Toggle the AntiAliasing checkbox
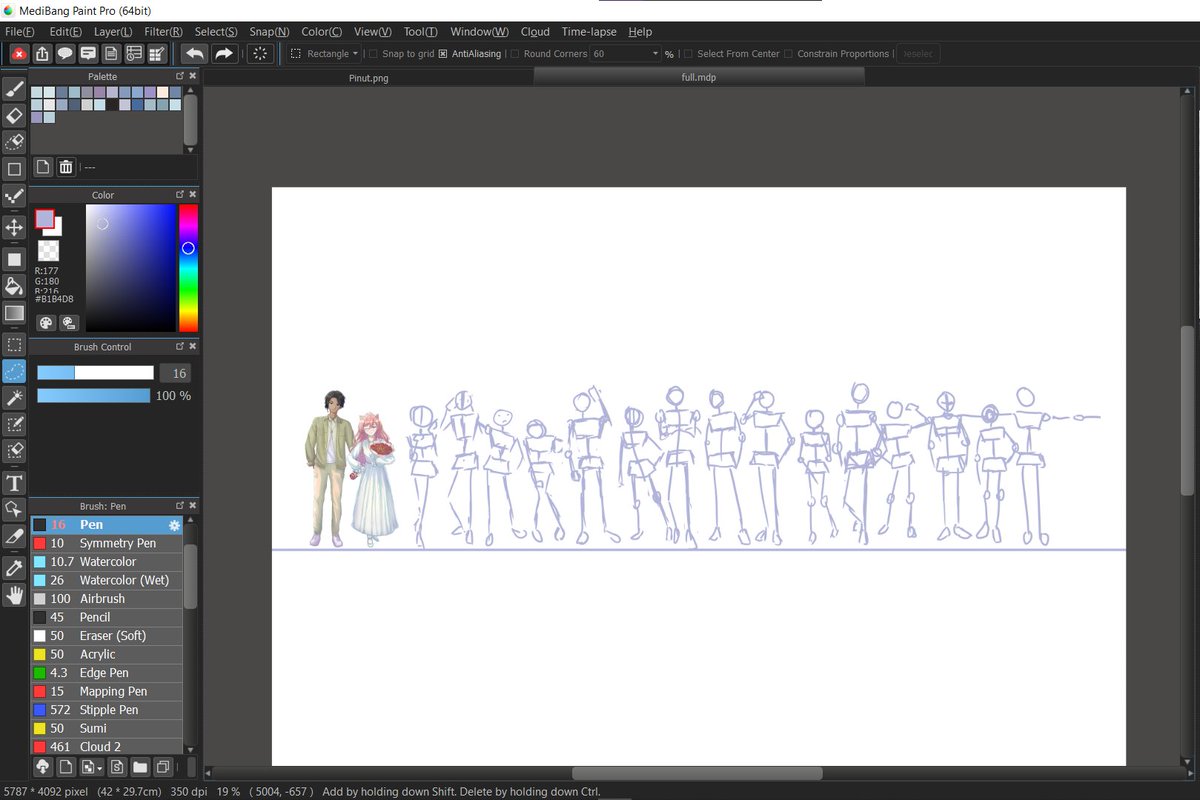 pyautogui.click(x=443, y=54)
